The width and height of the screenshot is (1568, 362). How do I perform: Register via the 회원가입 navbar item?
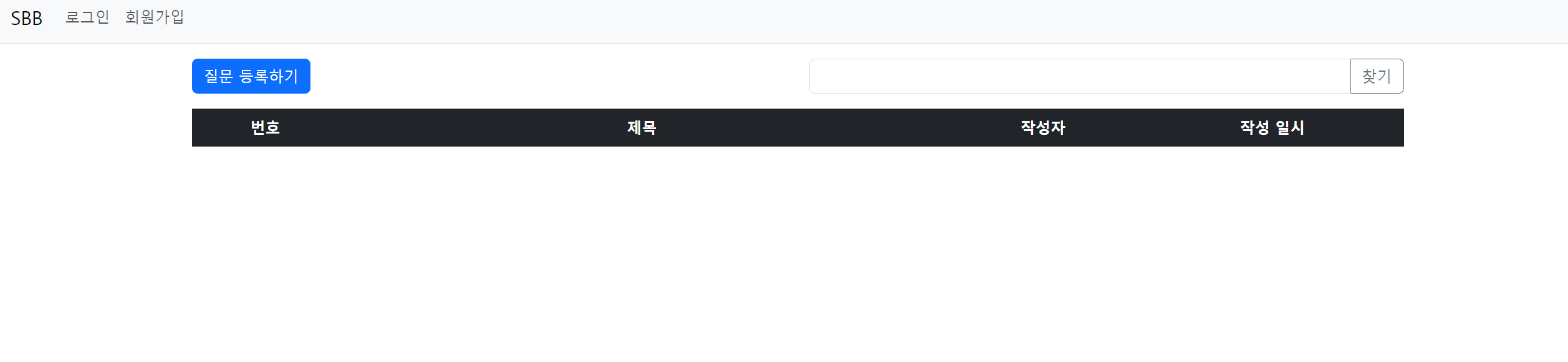[x=155, y=17]
